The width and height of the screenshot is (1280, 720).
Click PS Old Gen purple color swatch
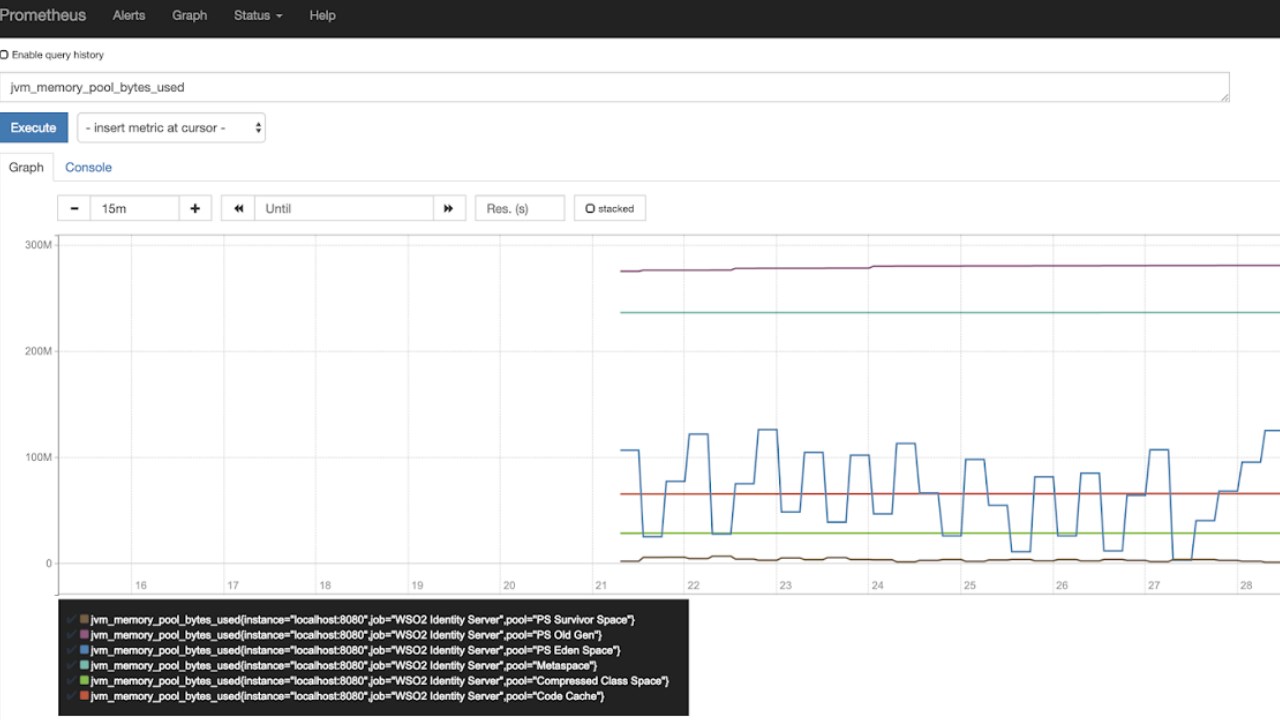coord(85,635)
